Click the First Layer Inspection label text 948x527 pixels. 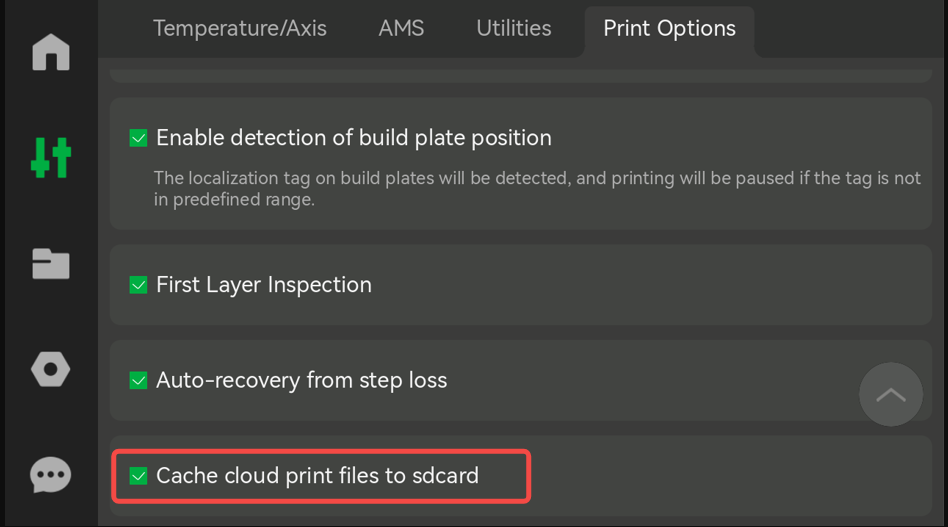click(264, 285)
